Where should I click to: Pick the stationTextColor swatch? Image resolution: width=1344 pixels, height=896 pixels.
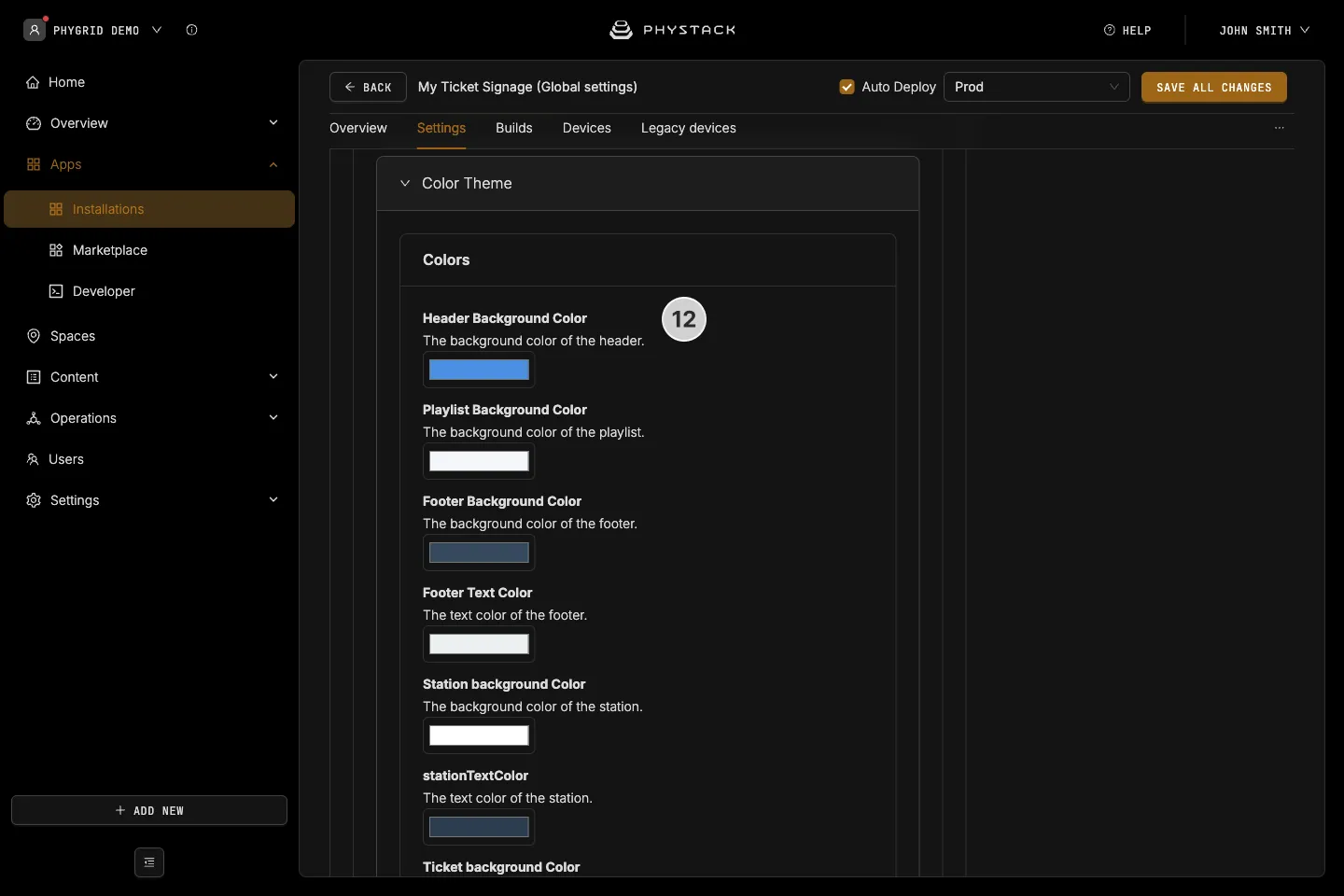[x=479, y=827]
